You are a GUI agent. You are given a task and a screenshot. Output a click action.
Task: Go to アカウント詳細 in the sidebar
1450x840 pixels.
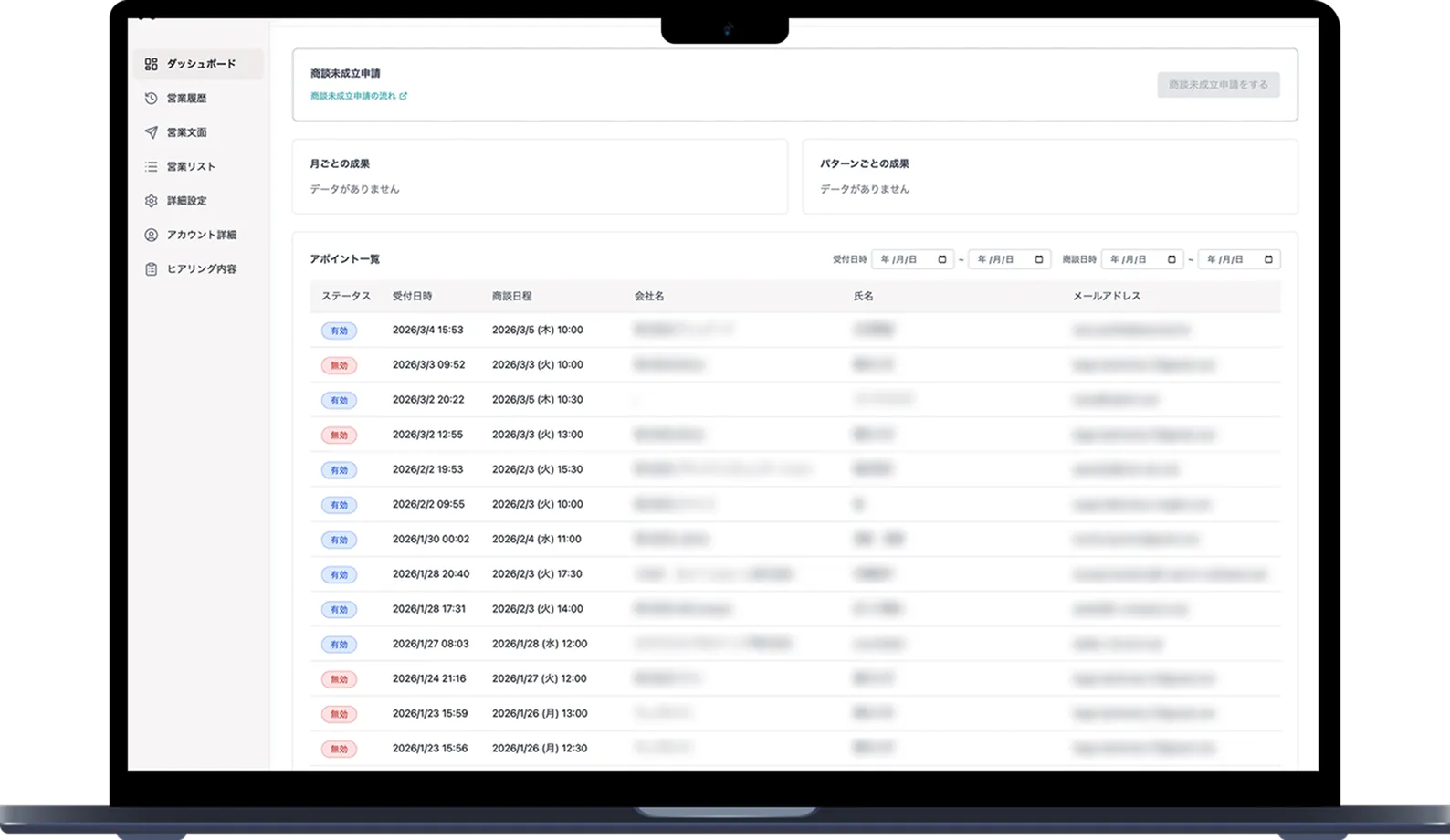pos(201,235)
